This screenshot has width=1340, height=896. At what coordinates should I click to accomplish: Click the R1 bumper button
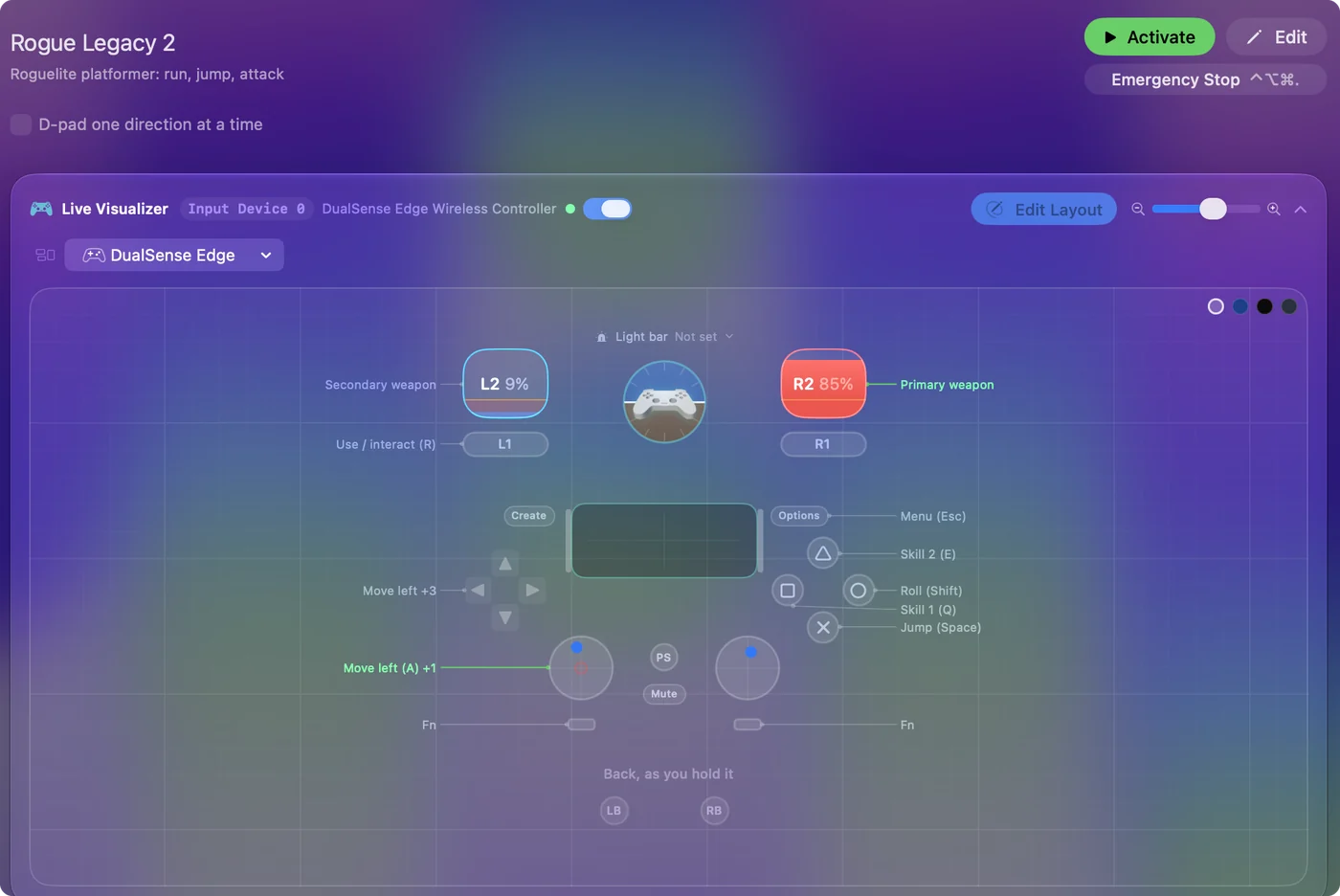(823, 444)
